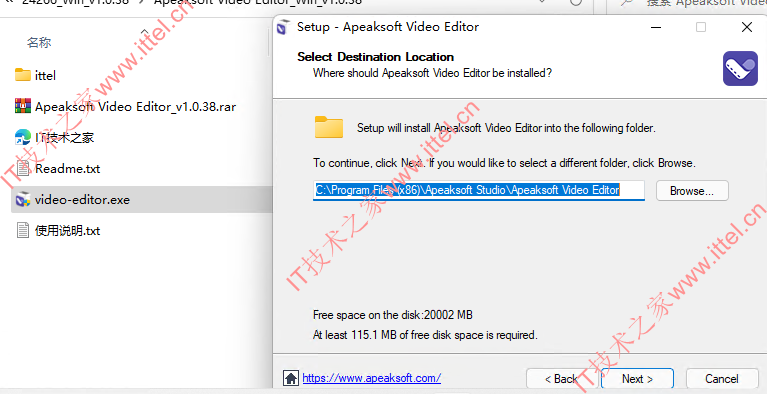
Task: Click the setup title bar app icon
Action: (283, 27)
